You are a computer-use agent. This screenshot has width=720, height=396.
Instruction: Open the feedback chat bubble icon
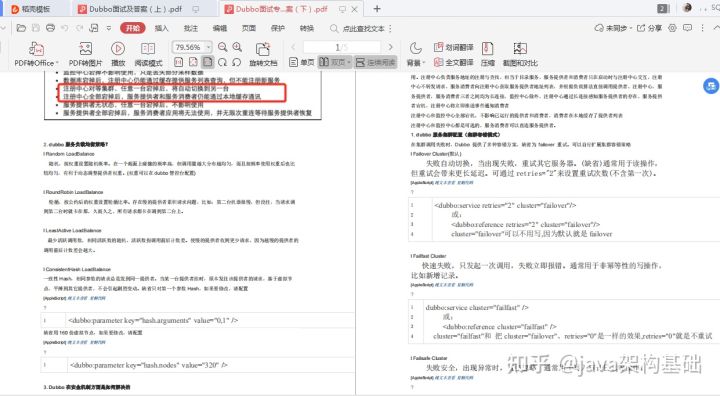tap(687, 28)
